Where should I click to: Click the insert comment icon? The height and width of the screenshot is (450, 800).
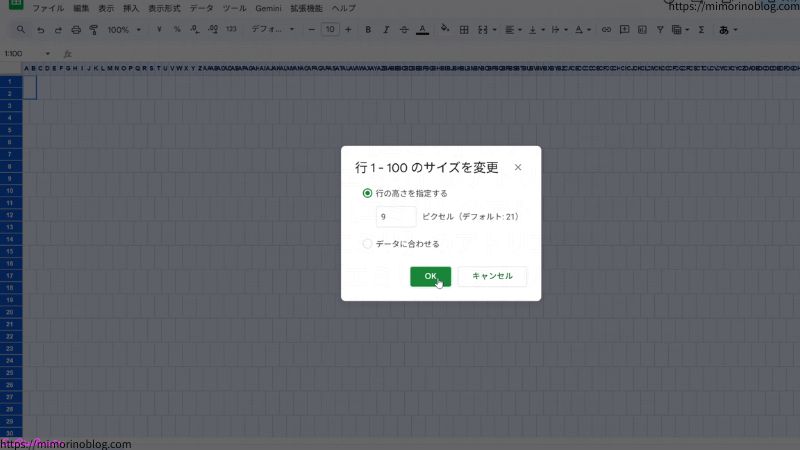(624, 30)
